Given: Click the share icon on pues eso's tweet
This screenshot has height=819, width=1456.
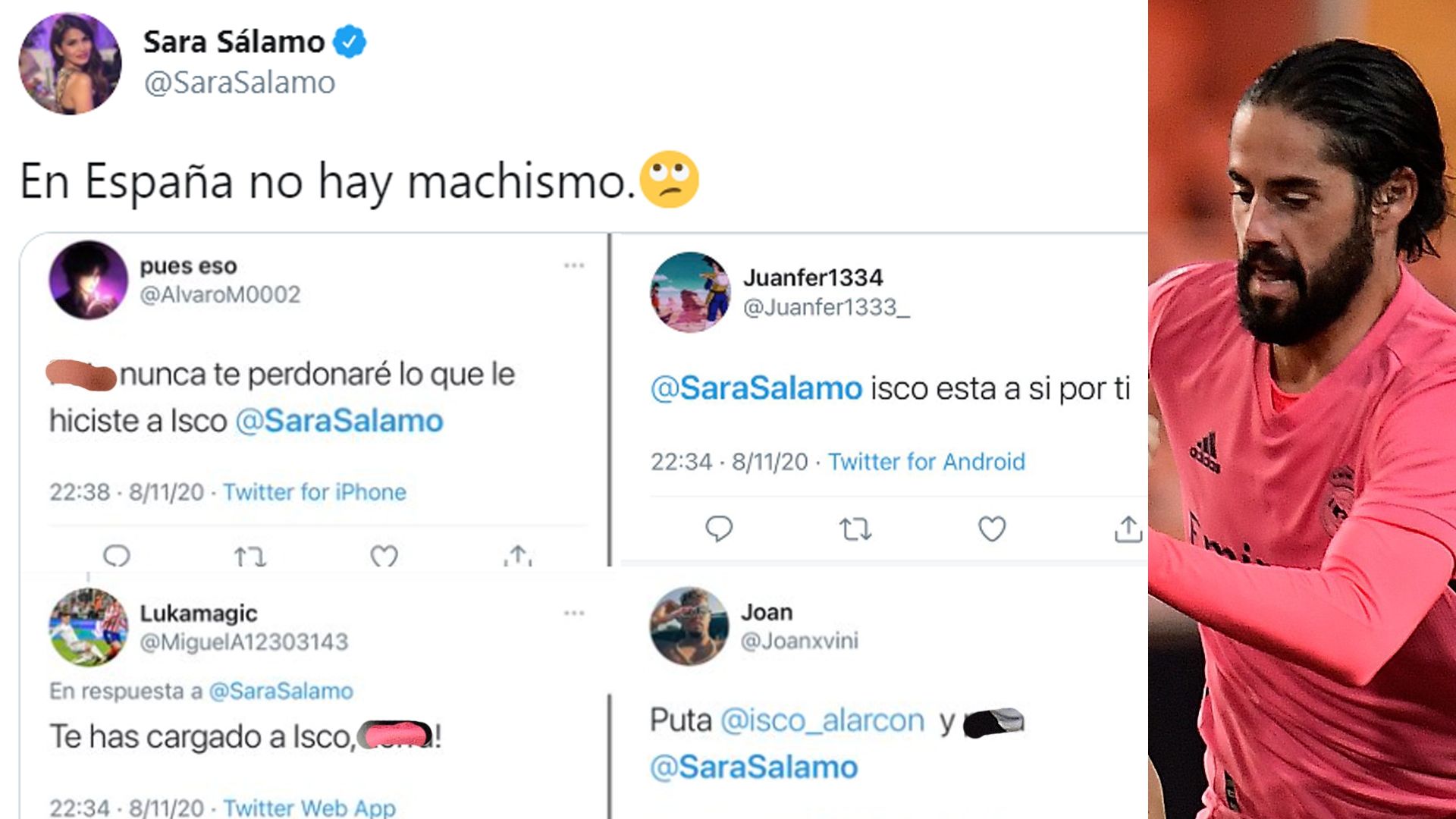Looking at the screenshot, I should pos(519,557).
